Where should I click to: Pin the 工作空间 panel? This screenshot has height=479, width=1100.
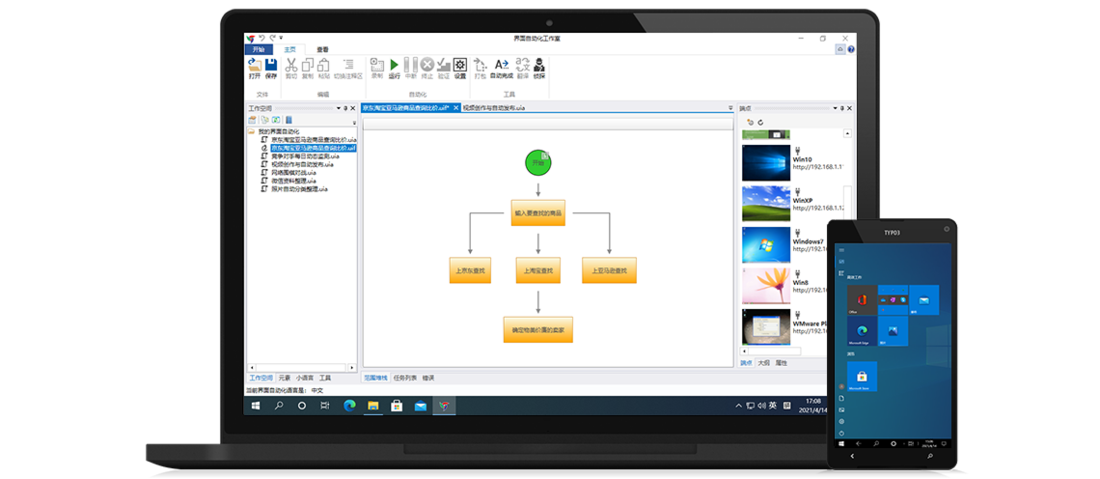(x=345, y=108)
